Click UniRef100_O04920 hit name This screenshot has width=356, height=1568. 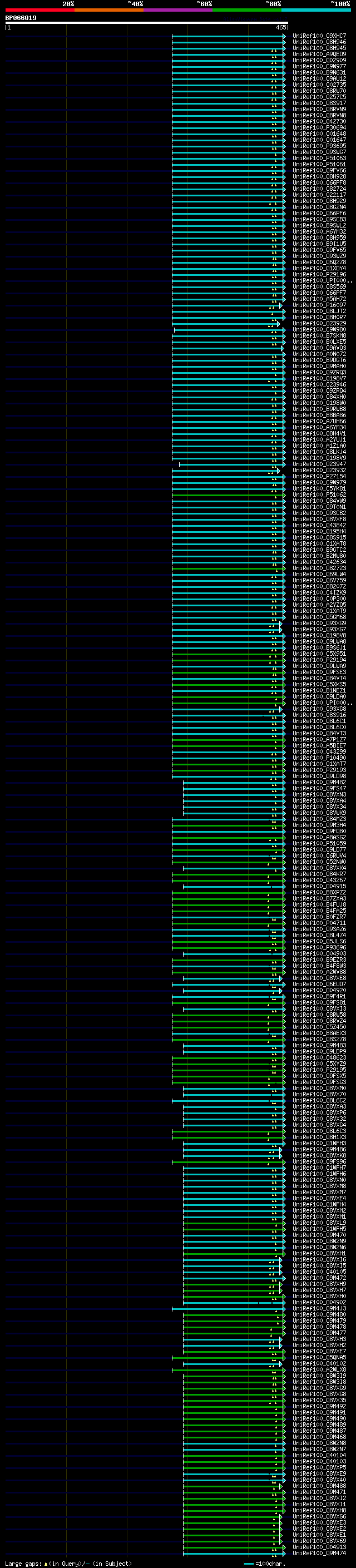(319, 990)
